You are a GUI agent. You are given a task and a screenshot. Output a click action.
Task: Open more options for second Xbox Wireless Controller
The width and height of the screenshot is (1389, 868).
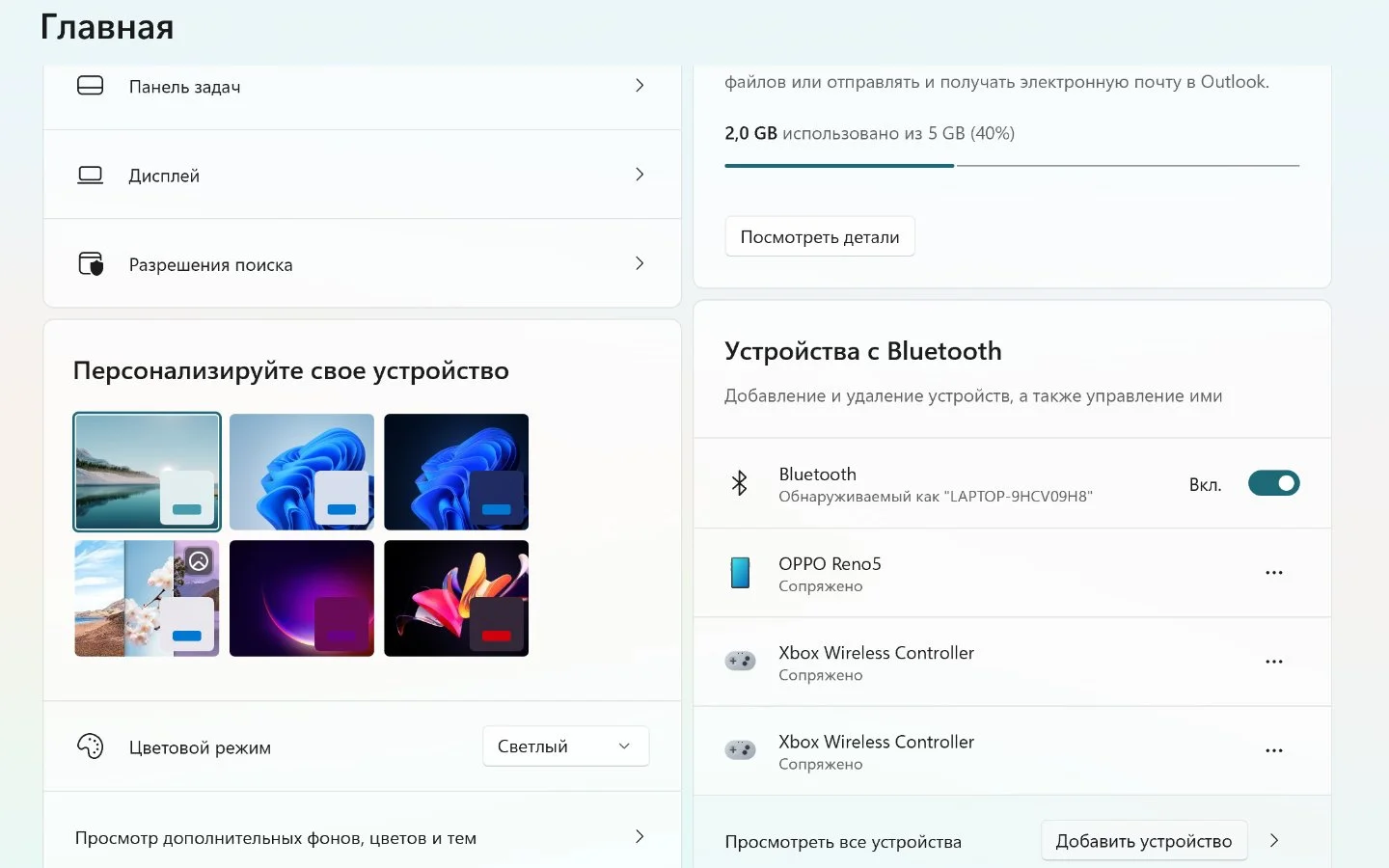(1273, 750)
